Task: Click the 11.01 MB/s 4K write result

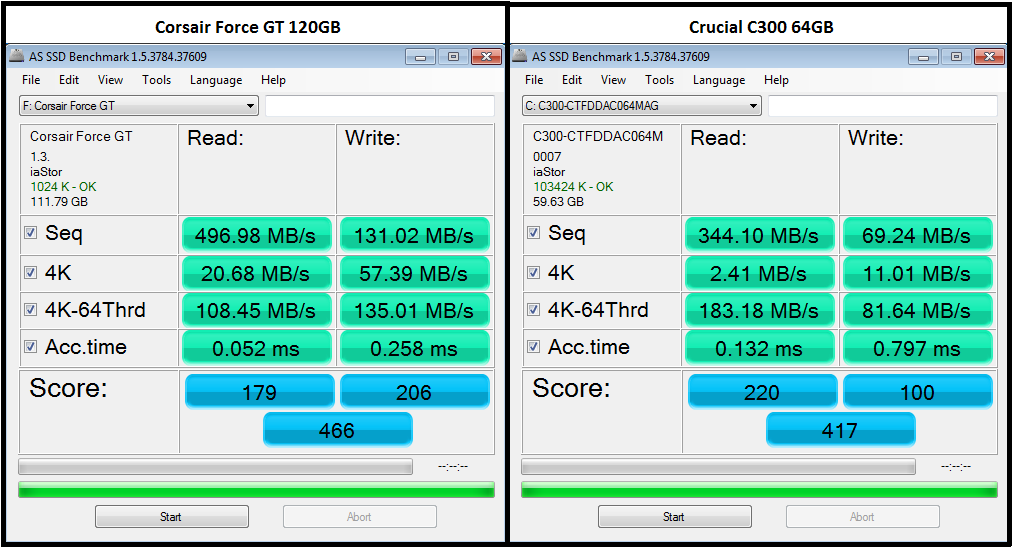Action: pyautogui.click(x=917, y=274)
